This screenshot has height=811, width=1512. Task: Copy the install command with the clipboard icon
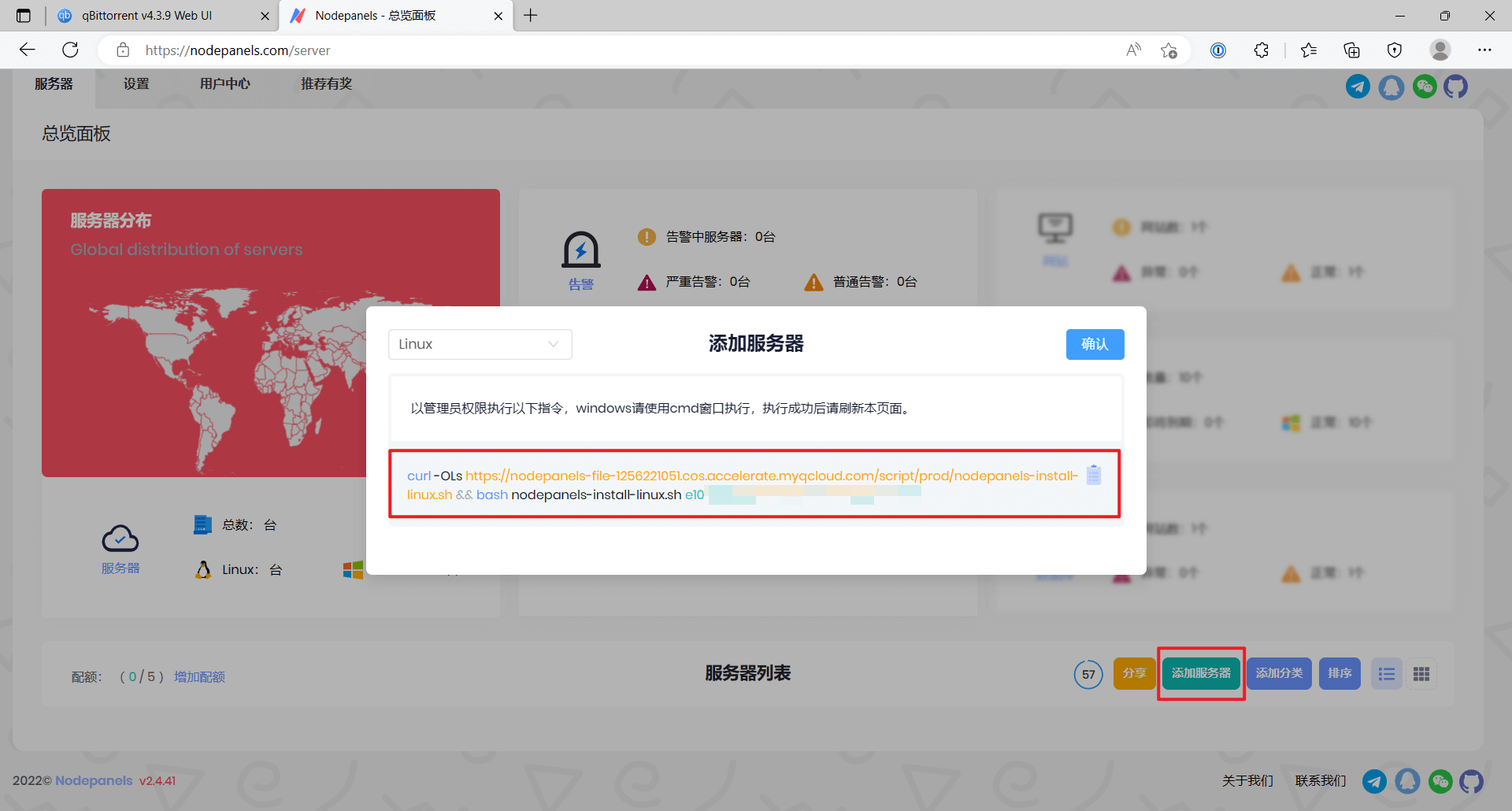1094,475
